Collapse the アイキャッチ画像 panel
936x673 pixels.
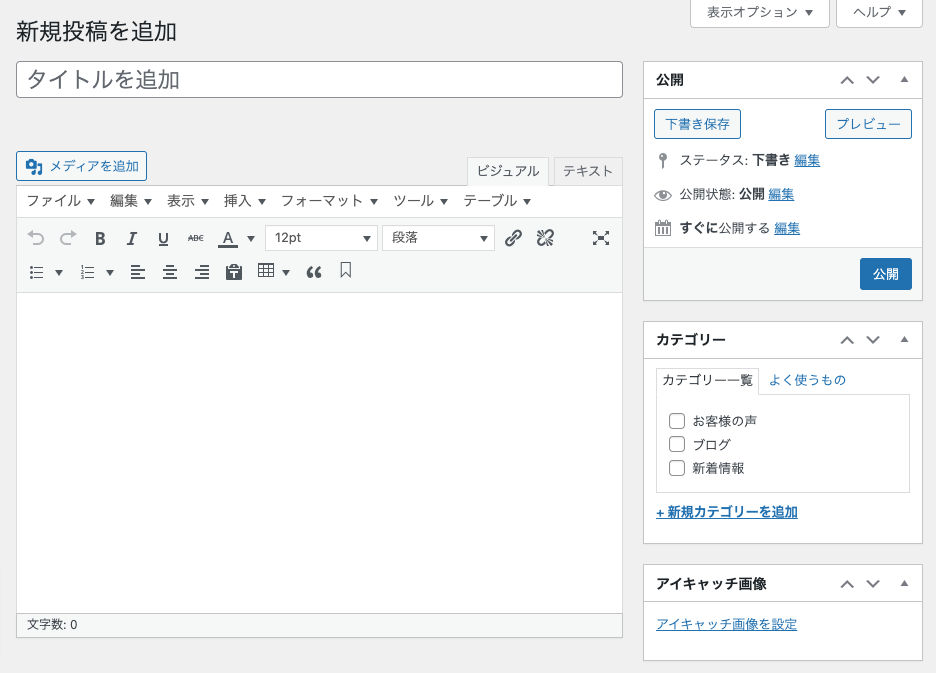(904, 583)
